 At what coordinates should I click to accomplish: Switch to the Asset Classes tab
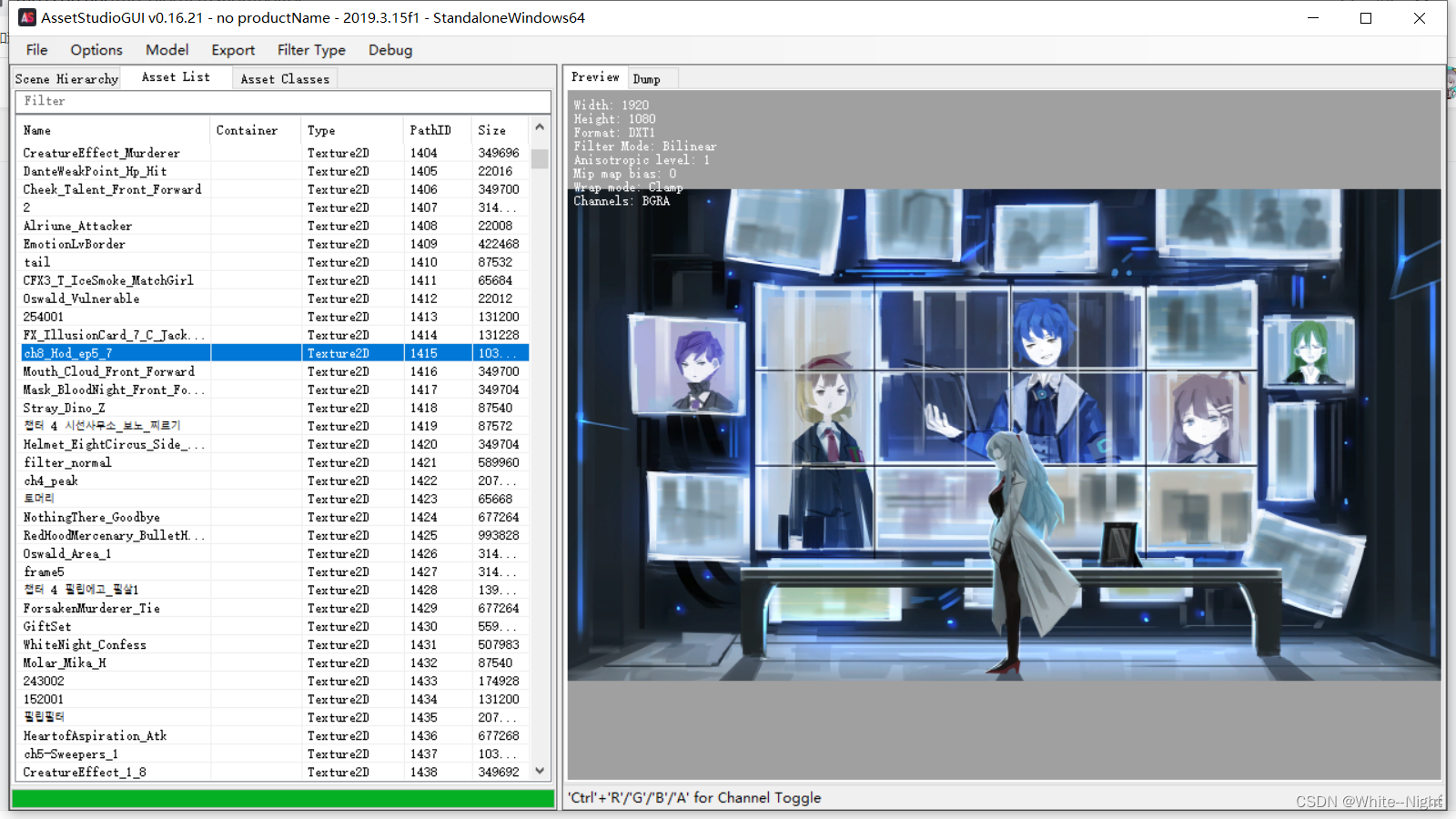coord(285,79)
